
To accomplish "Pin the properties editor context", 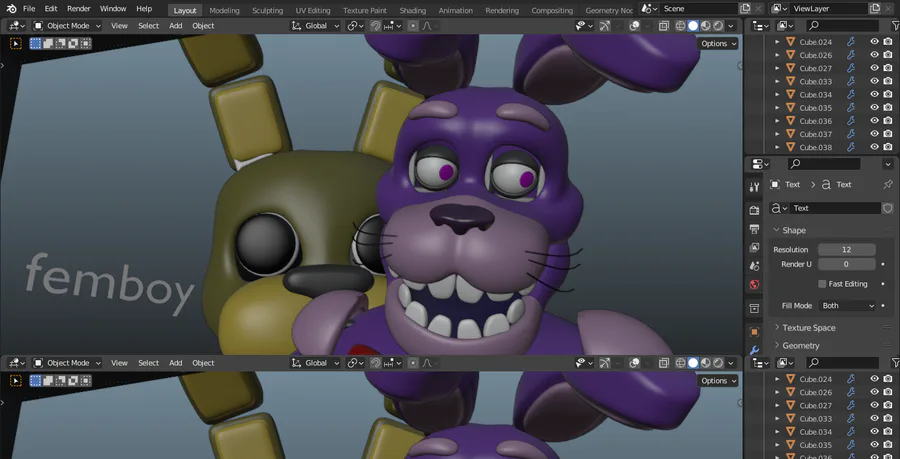I will coord(887,184).
